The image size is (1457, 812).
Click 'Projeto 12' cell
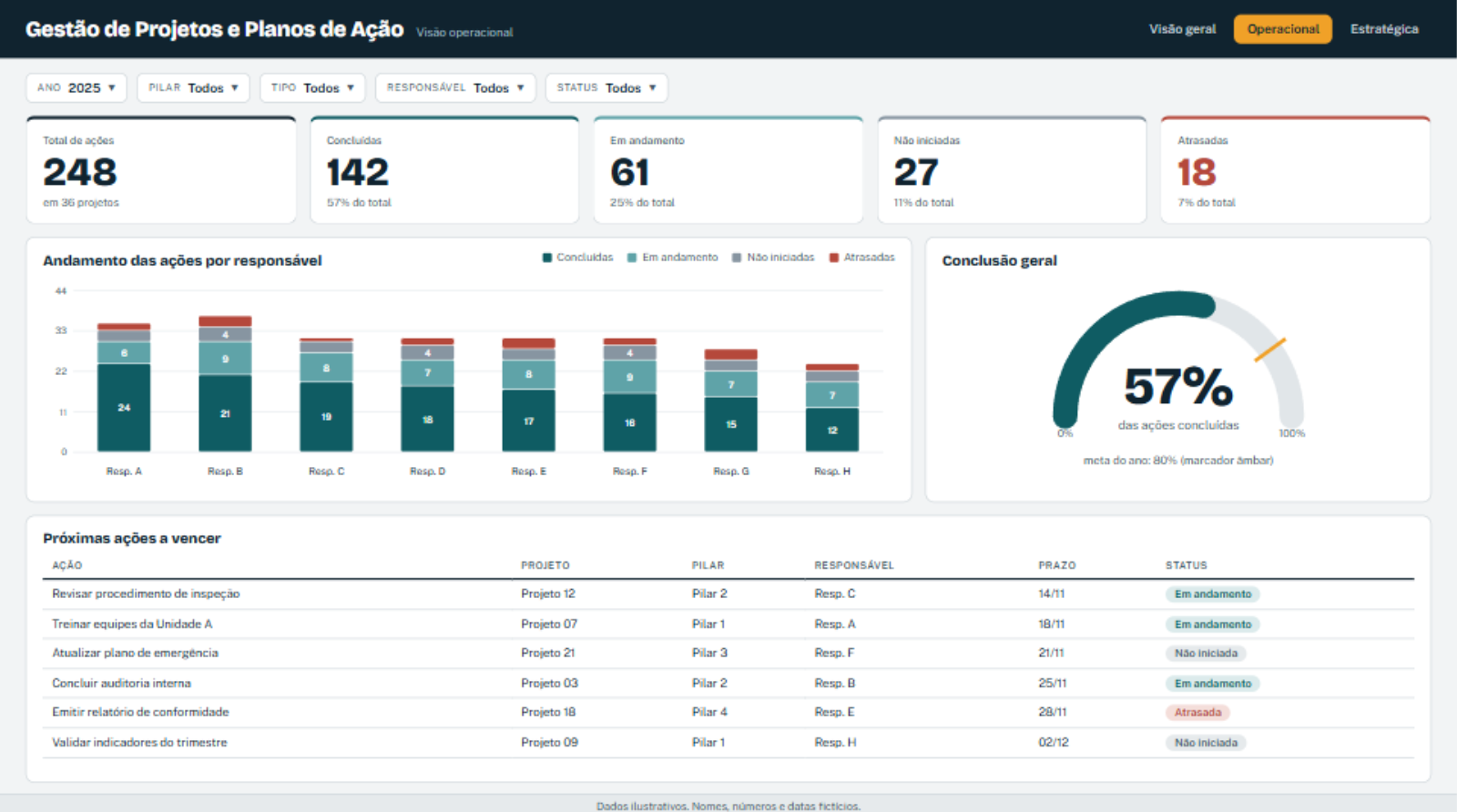(x=548, y=594)
